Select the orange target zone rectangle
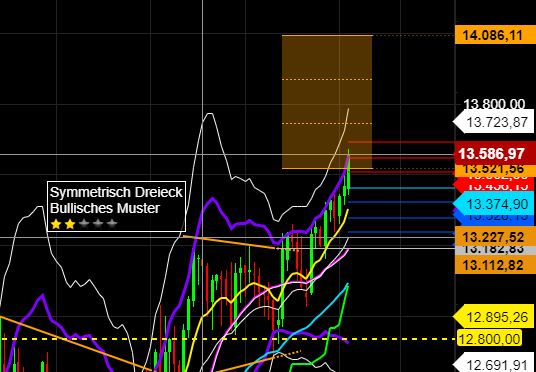 pyautogui.click(x=327, y=102)
